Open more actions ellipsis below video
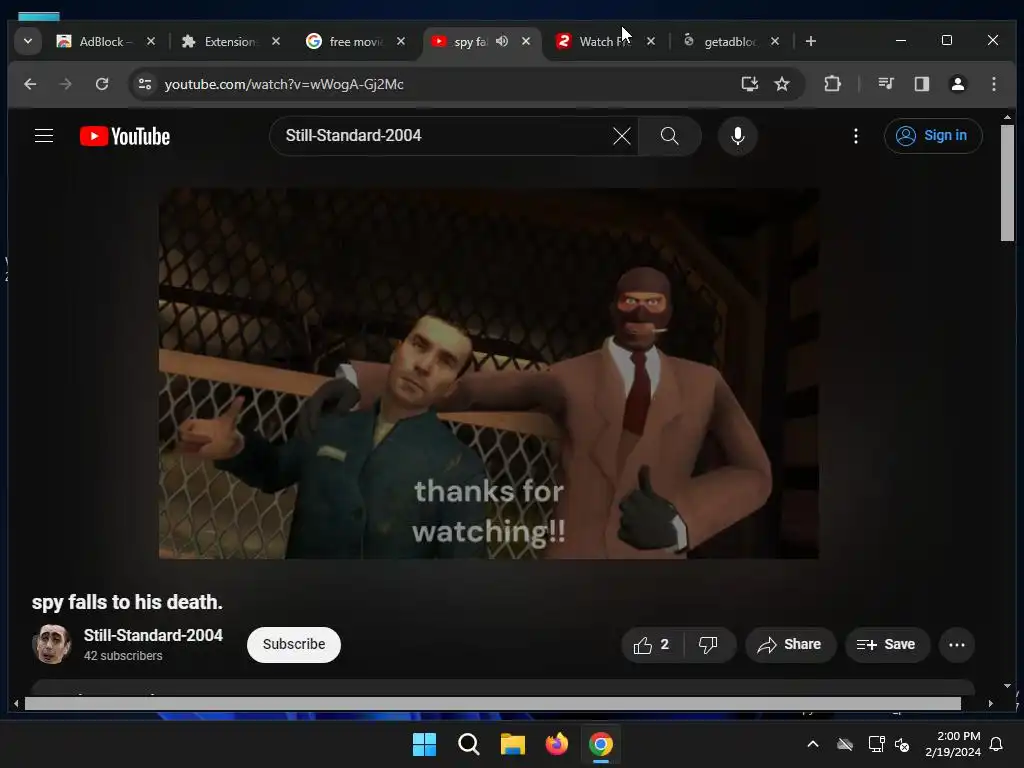This screenshot has height=768, width=1024. tap(957, 645)
